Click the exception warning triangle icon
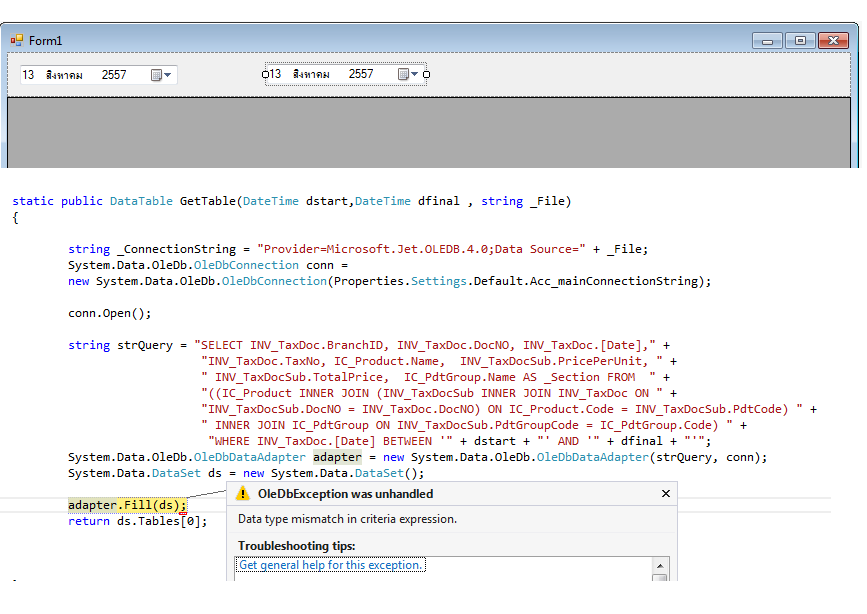 [242, 494]
